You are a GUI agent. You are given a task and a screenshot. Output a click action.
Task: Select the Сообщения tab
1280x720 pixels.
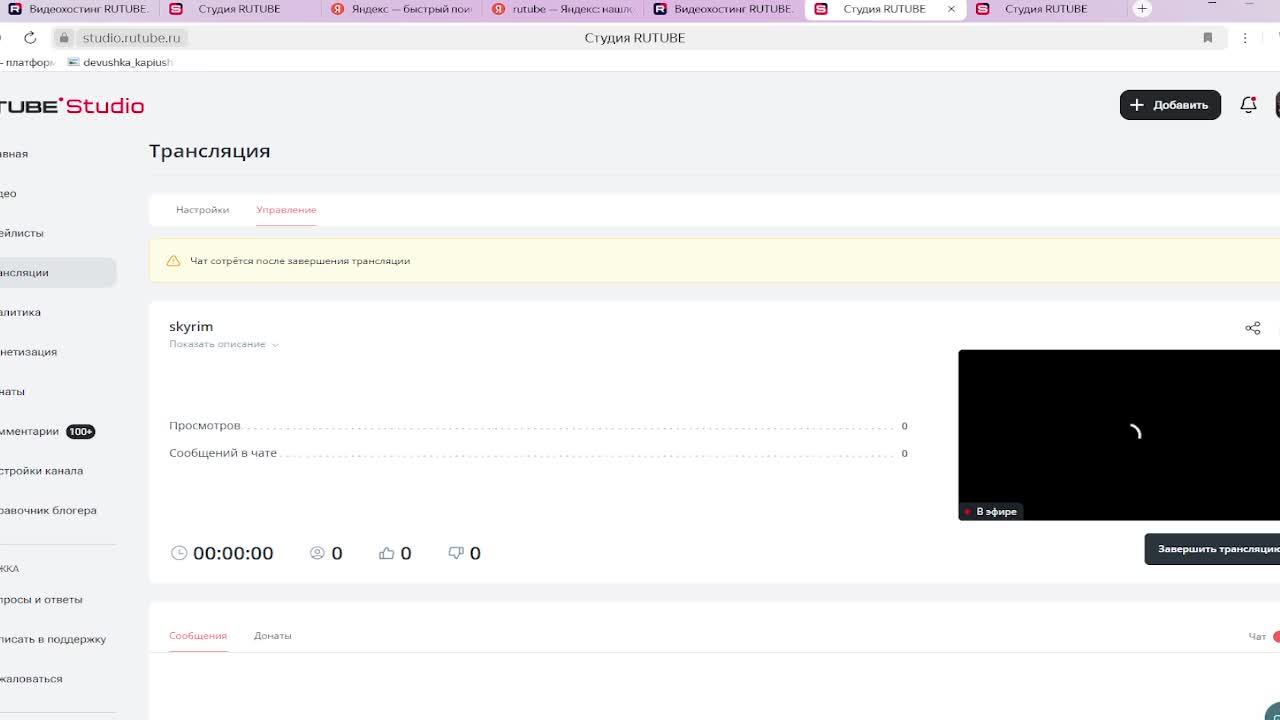click(198, 636)
